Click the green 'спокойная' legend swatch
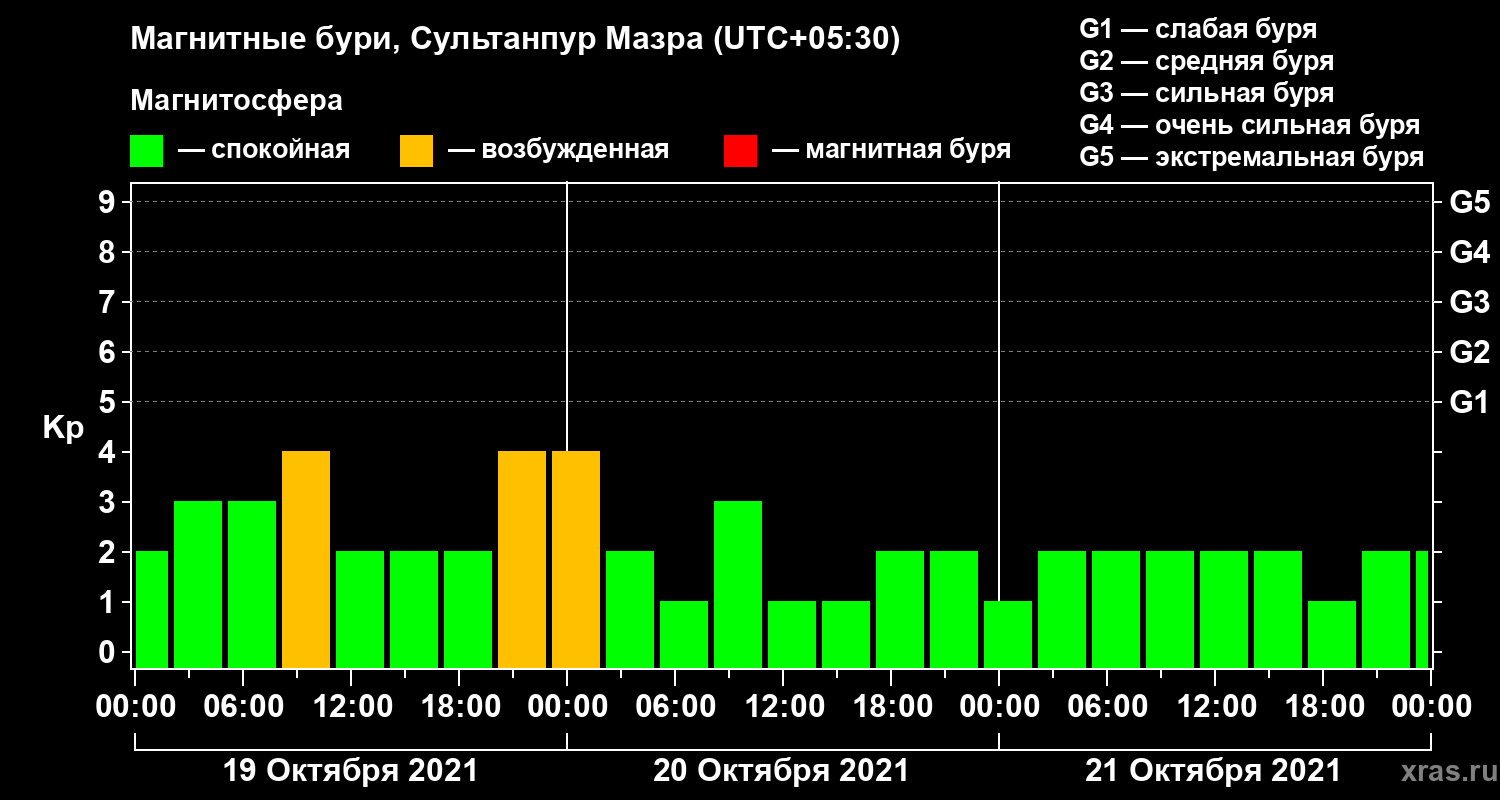This screenshot has width=1500, height=800. point(146,151)
